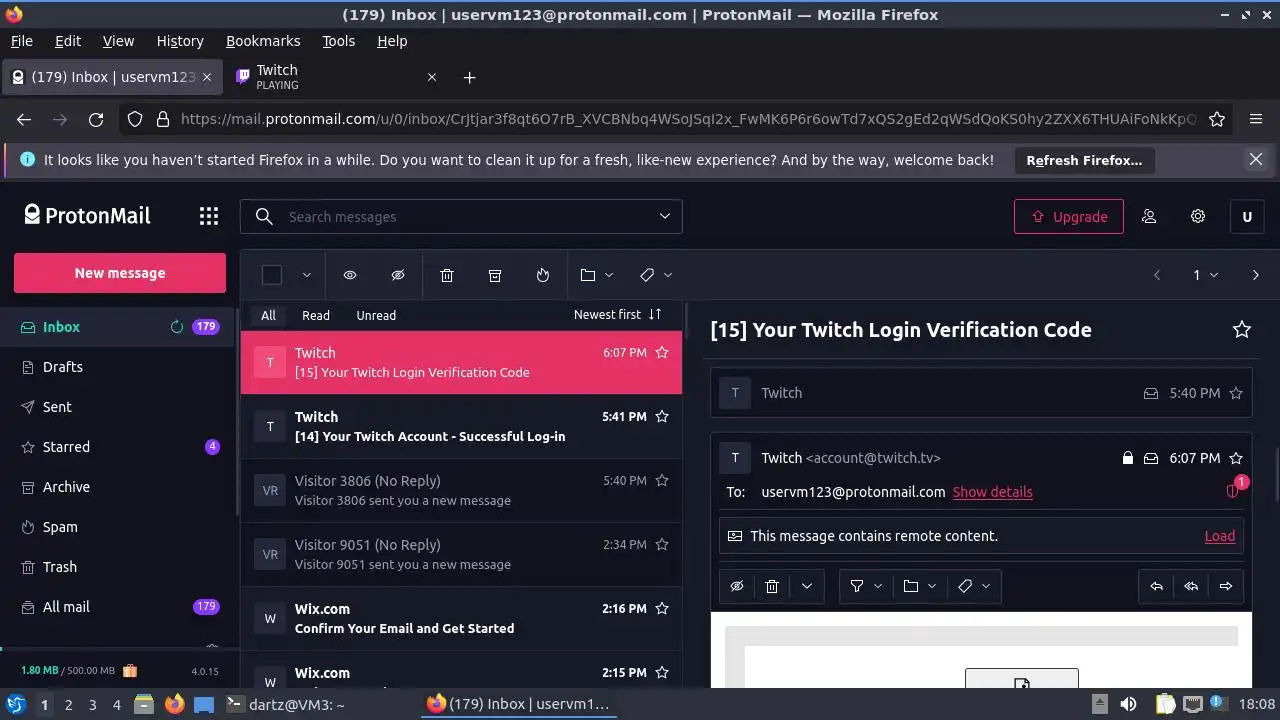The image size is (1280, 720).
Task: Open user account avatar U
Action: pyautogui.click(x=1247, y=217)
